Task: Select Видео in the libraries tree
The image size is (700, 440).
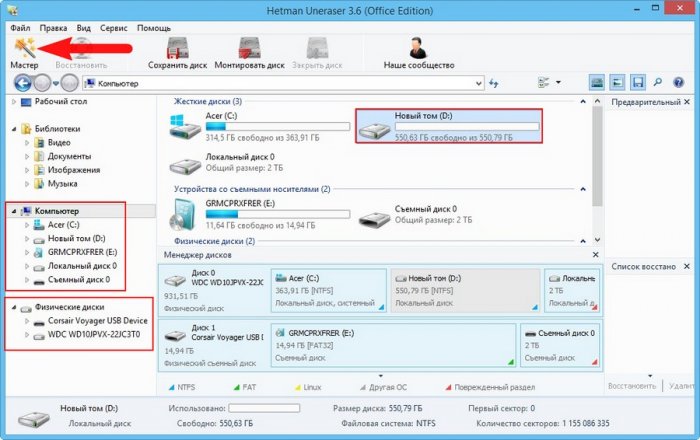Action: [59, 143]
